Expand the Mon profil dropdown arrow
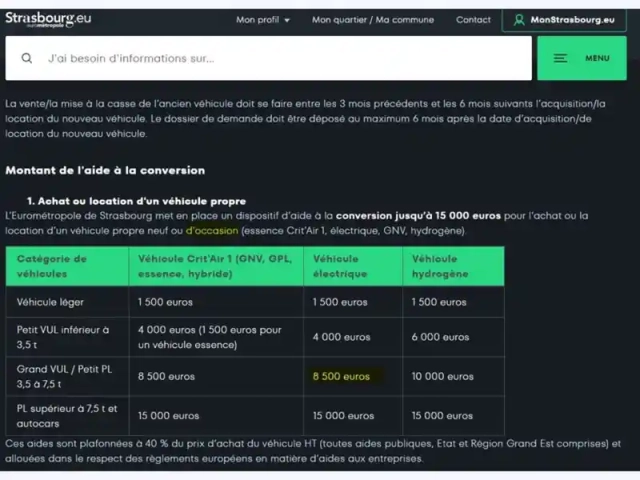 tap(287, 20)
